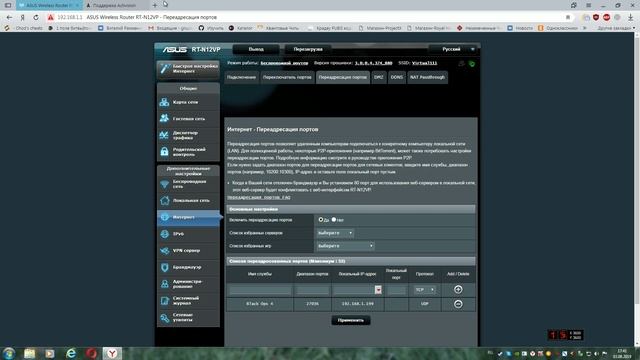Image resolution: width=640 pixels, height=360 pixels.
Task: Open File Explorer from taskbar
Action: [x=29, y=353]
